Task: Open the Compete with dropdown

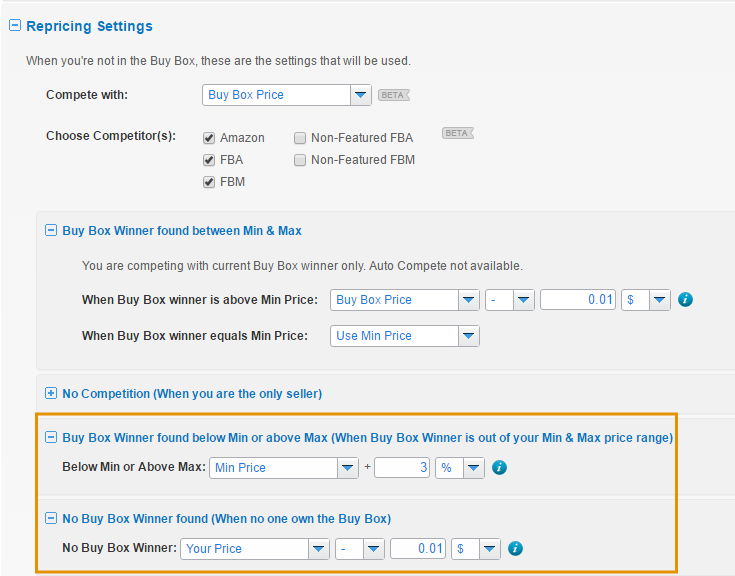Action: [287, 95]
